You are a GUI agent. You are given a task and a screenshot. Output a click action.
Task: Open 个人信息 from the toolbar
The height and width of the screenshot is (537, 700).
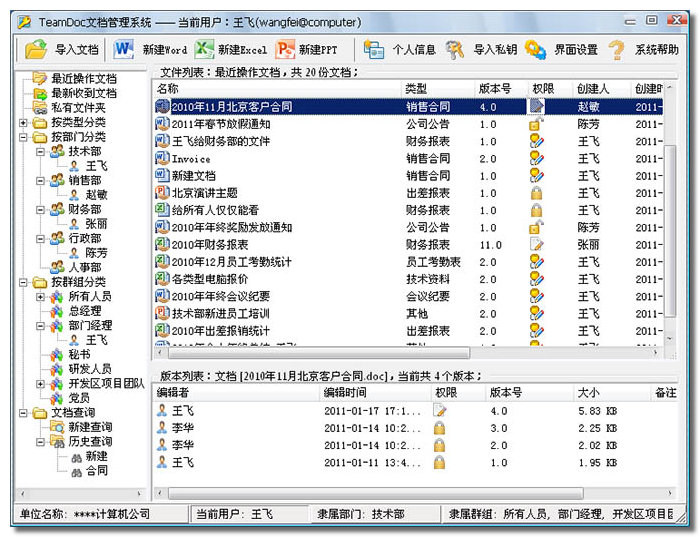(x=374, y=49)
